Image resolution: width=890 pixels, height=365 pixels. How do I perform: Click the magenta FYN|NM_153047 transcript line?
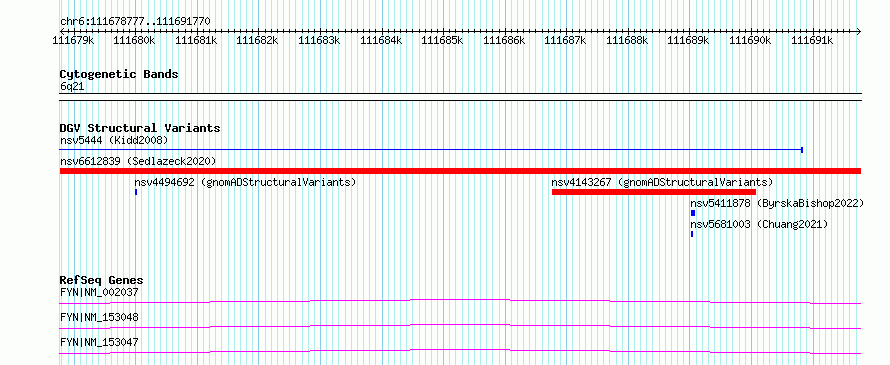click(460, 351)
